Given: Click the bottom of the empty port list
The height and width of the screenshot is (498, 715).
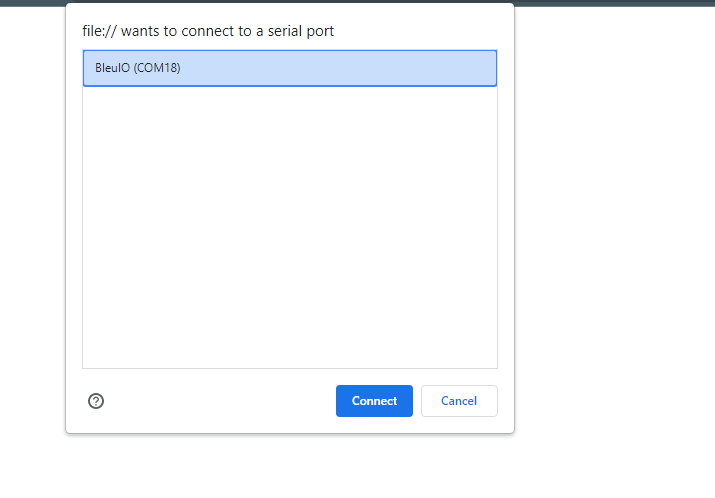Looking at the screenshot, I should [289, 355].
